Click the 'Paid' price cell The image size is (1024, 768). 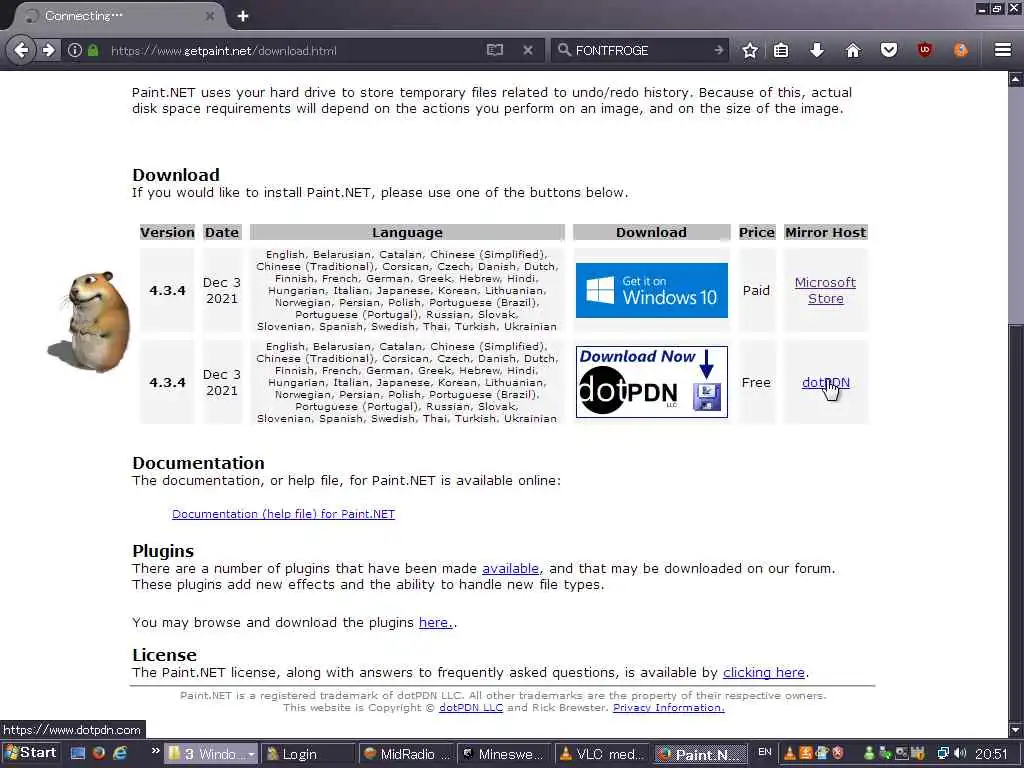click(756, 291)
